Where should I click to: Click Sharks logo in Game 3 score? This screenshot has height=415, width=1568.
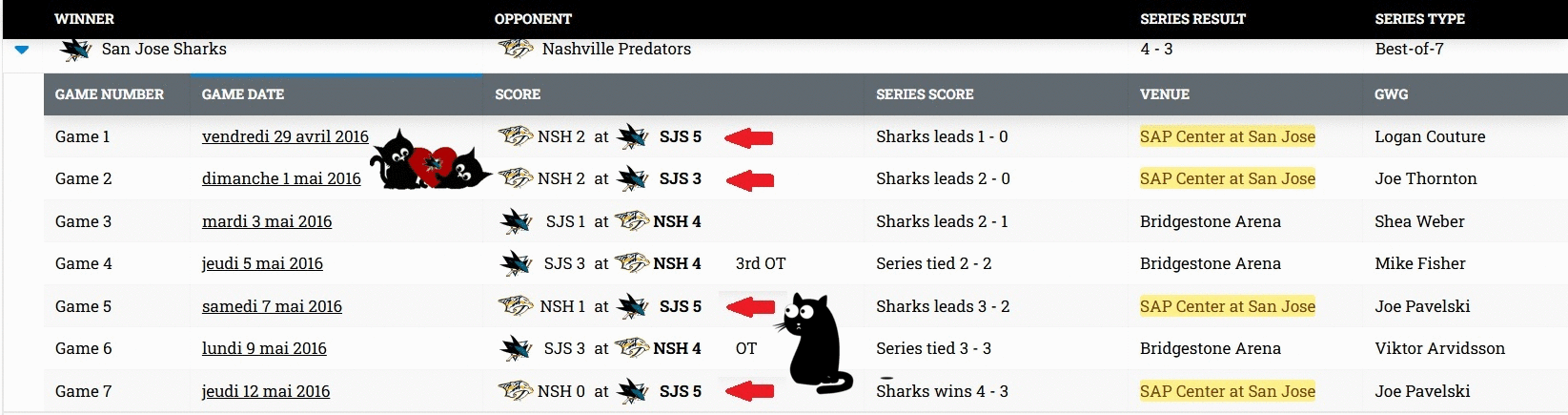tap(516, 221)
